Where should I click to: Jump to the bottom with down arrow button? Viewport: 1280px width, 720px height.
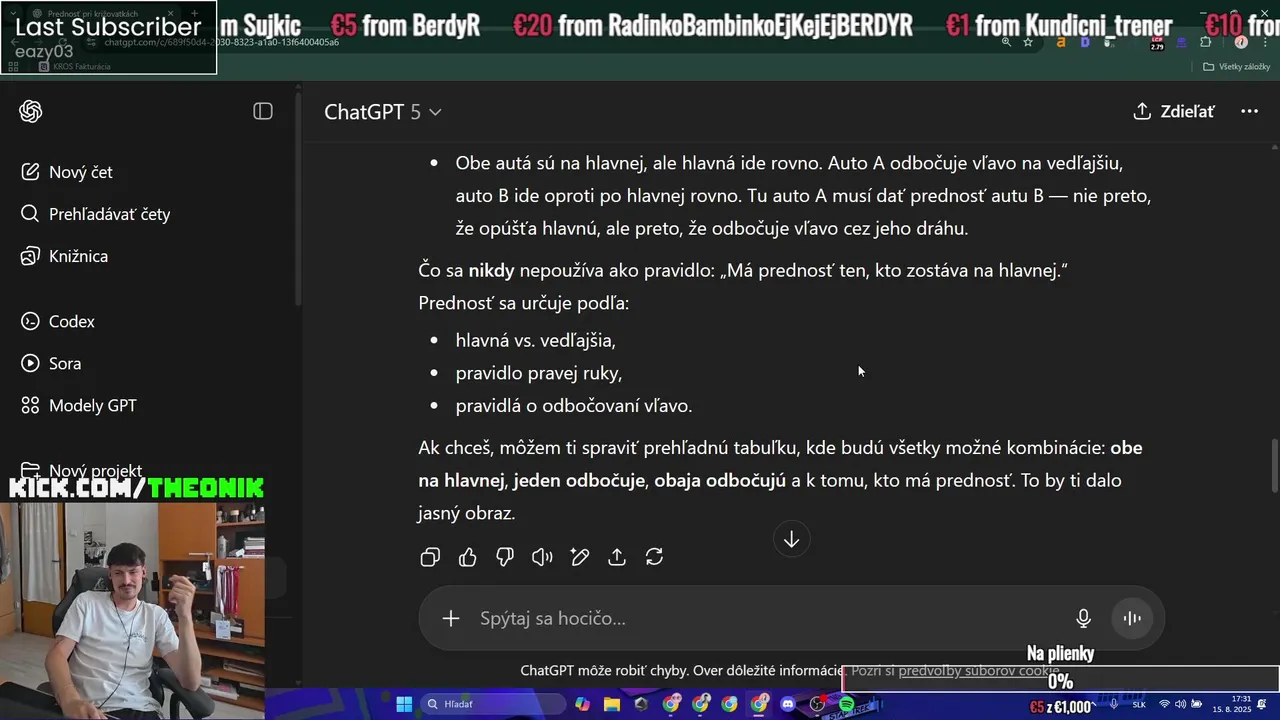coord(791,539)
